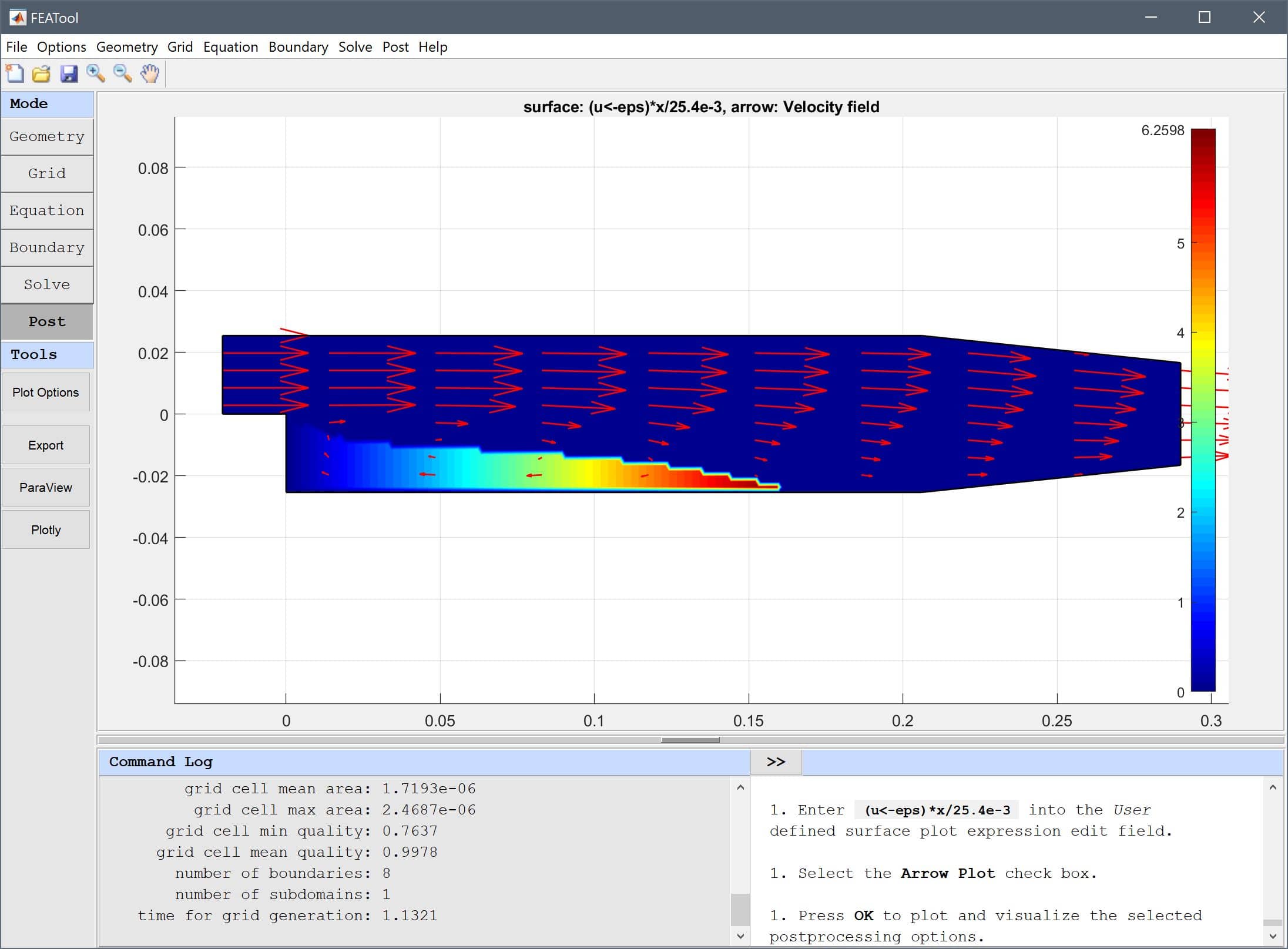The height and width of the screenshot is (949, 1288).
Task: Click 'grid cell min quality: 0.7637' line
Action: click(301, 831)
